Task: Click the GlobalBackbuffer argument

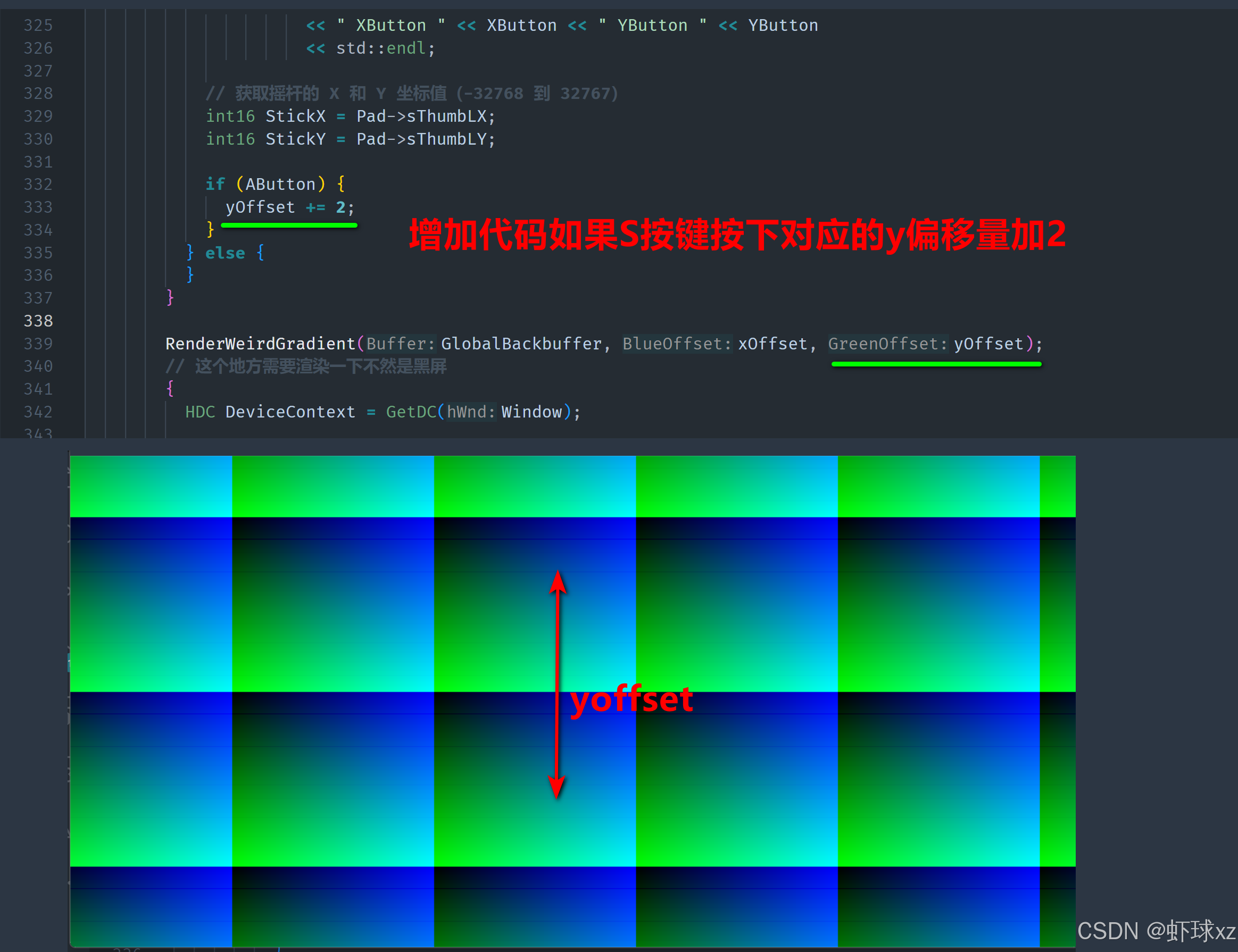Action: (521, 344)
